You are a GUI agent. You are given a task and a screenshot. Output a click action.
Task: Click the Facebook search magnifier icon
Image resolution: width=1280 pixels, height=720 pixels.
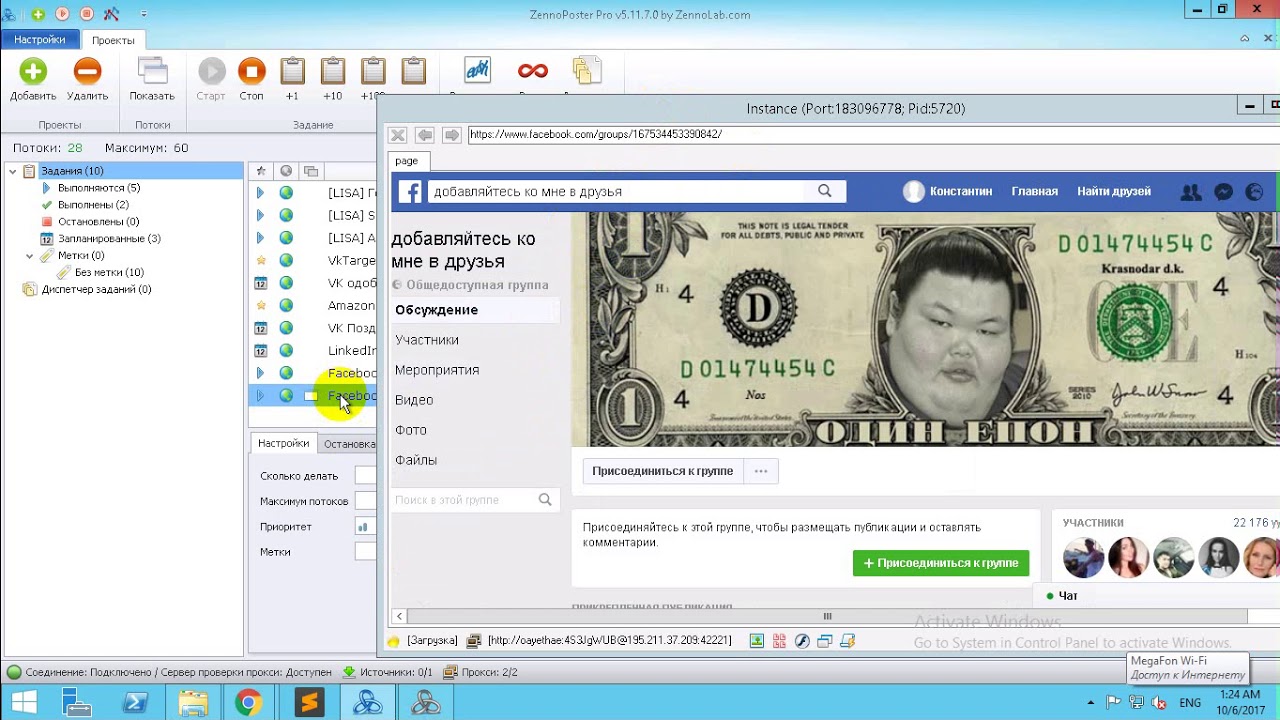coord(825,191)
